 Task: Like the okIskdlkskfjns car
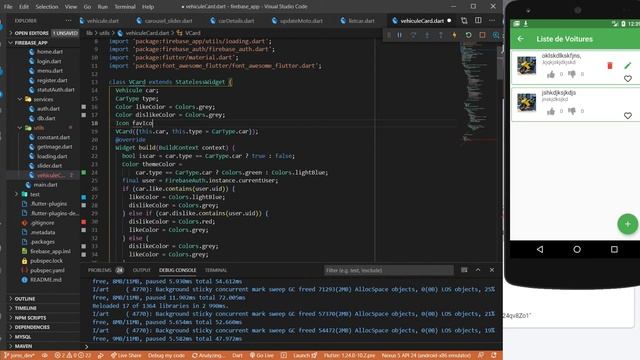pos(551,74)
